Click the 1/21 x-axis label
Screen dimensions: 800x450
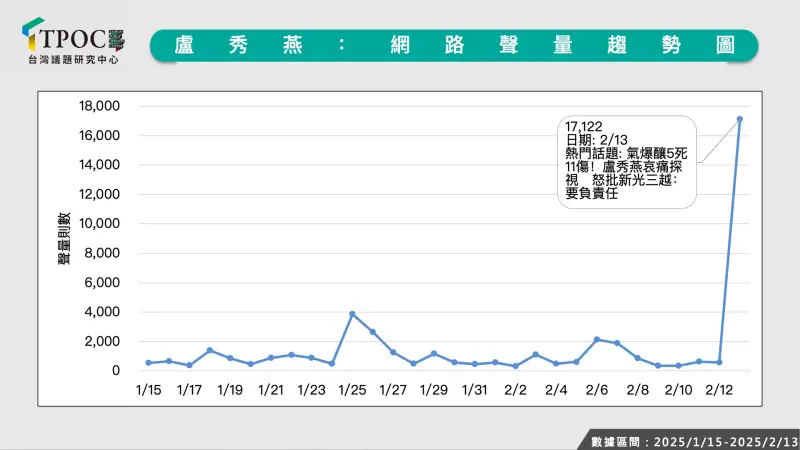tap(271, 390)
